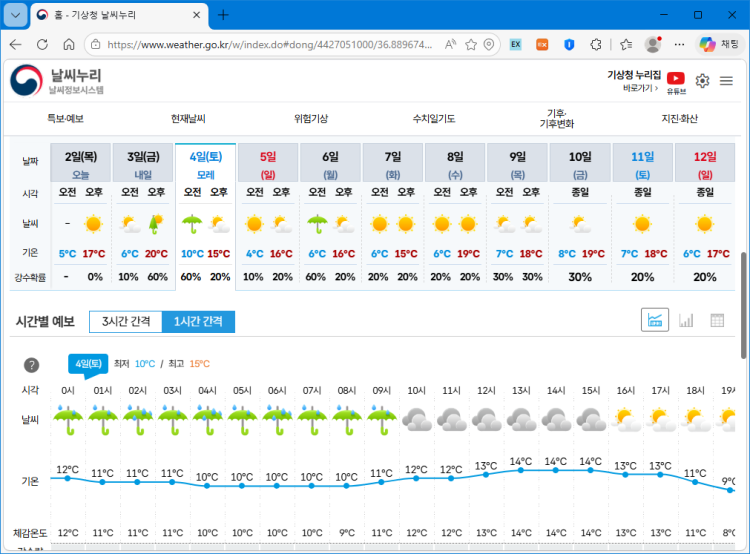Switch to line chart view icon
Viewport: 750px width, 554px height.
tap(656, 320)
